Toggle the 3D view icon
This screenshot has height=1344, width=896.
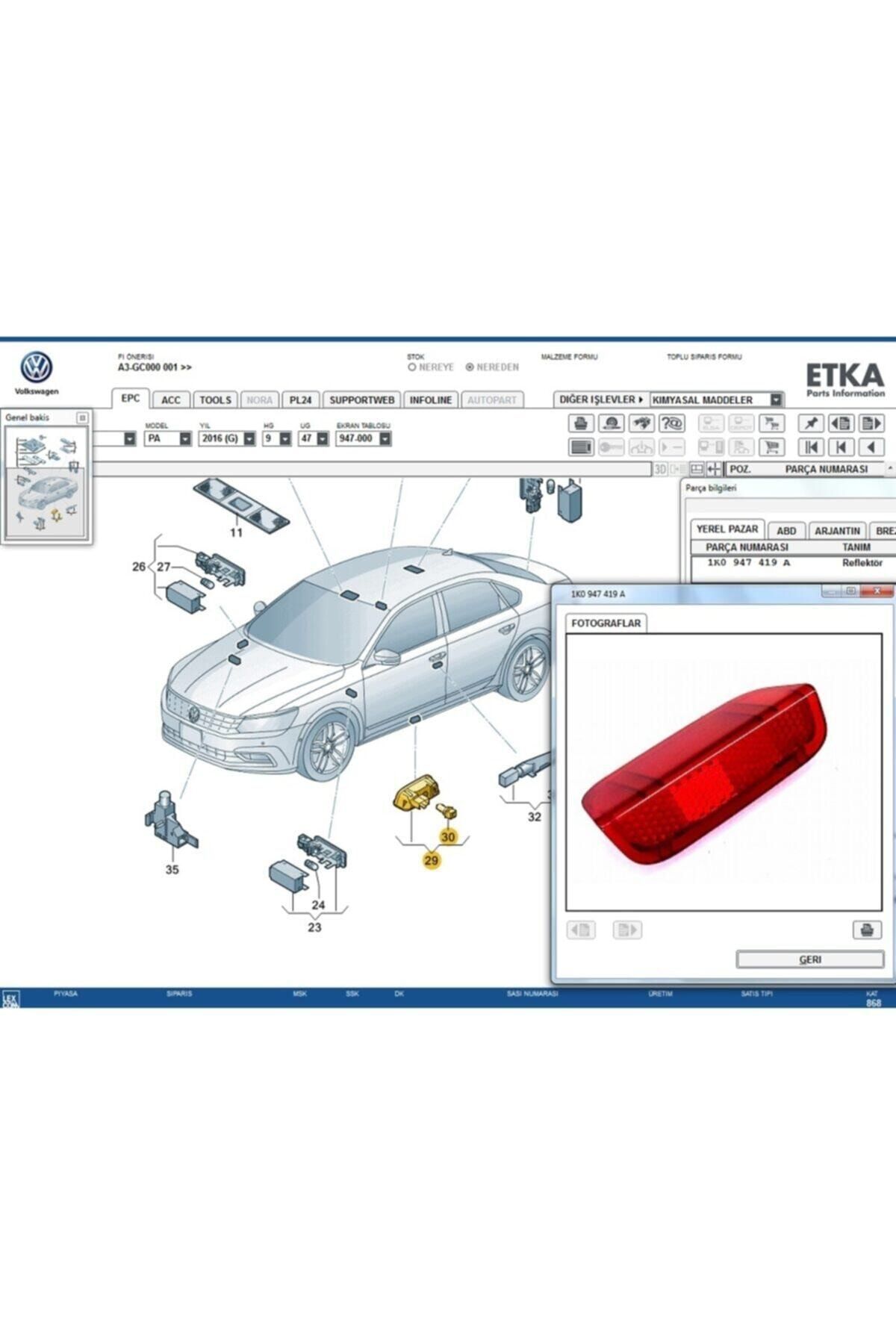(660, 469)
